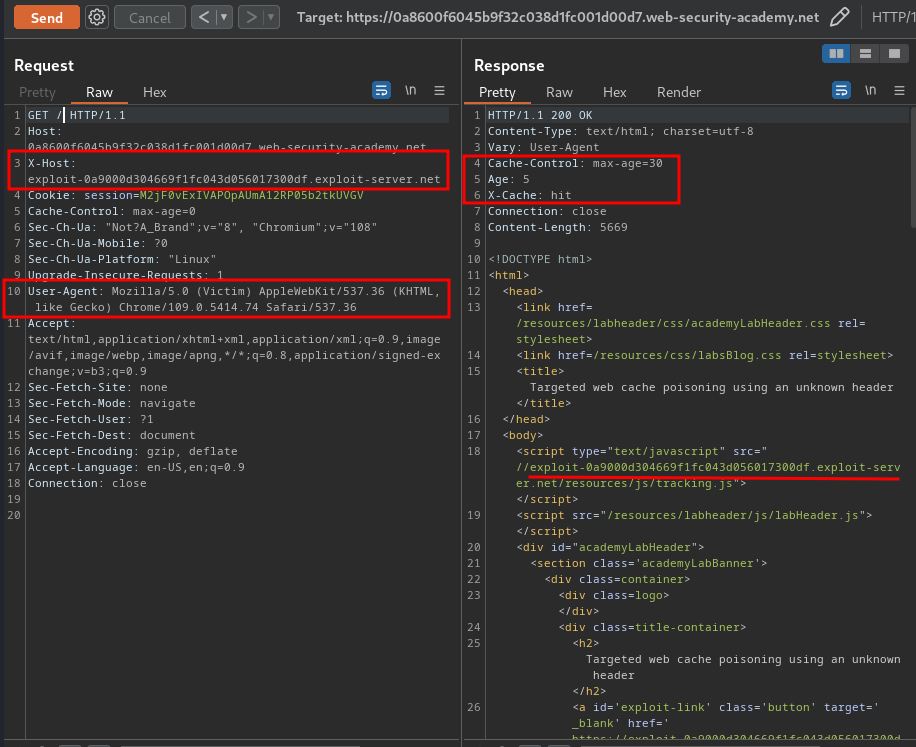Click the exploit-server tracking.js script URL
The width and height of the screenshot is (916, 747).
click(x=708, y=475)
